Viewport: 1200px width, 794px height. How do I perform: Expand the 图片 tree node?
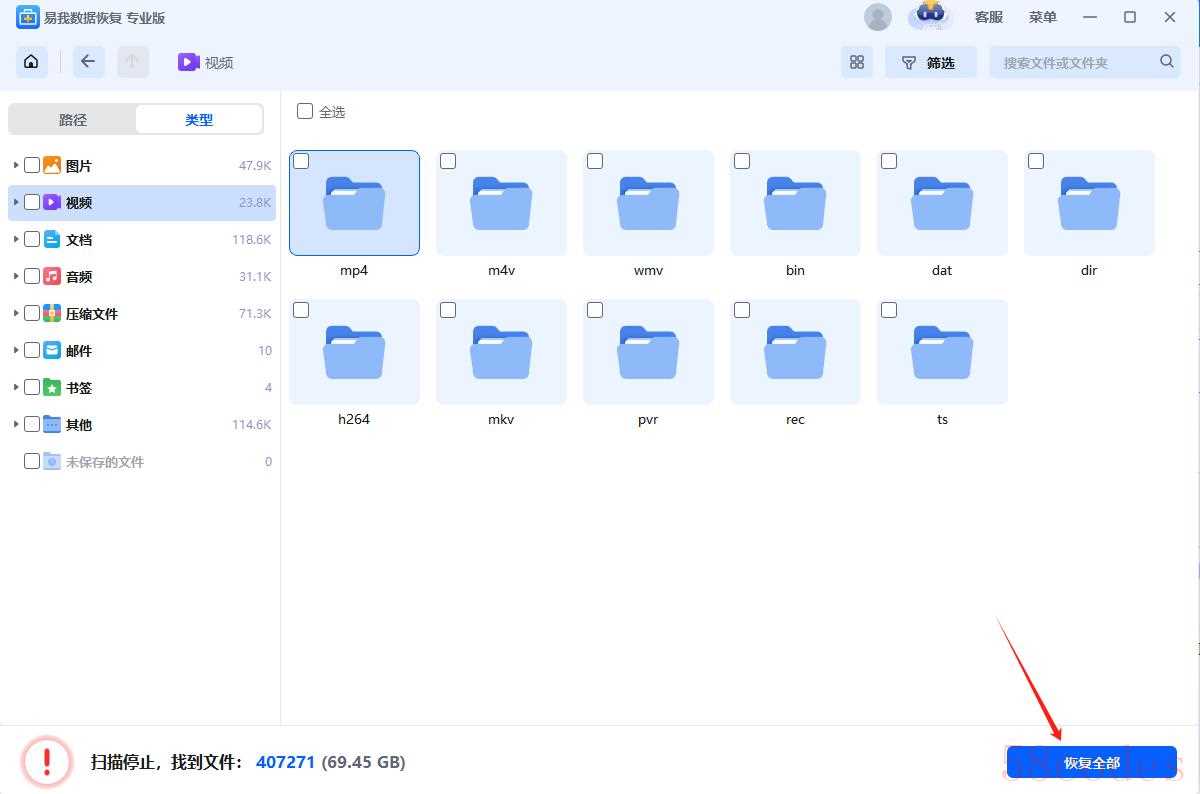tap(16, 165)
